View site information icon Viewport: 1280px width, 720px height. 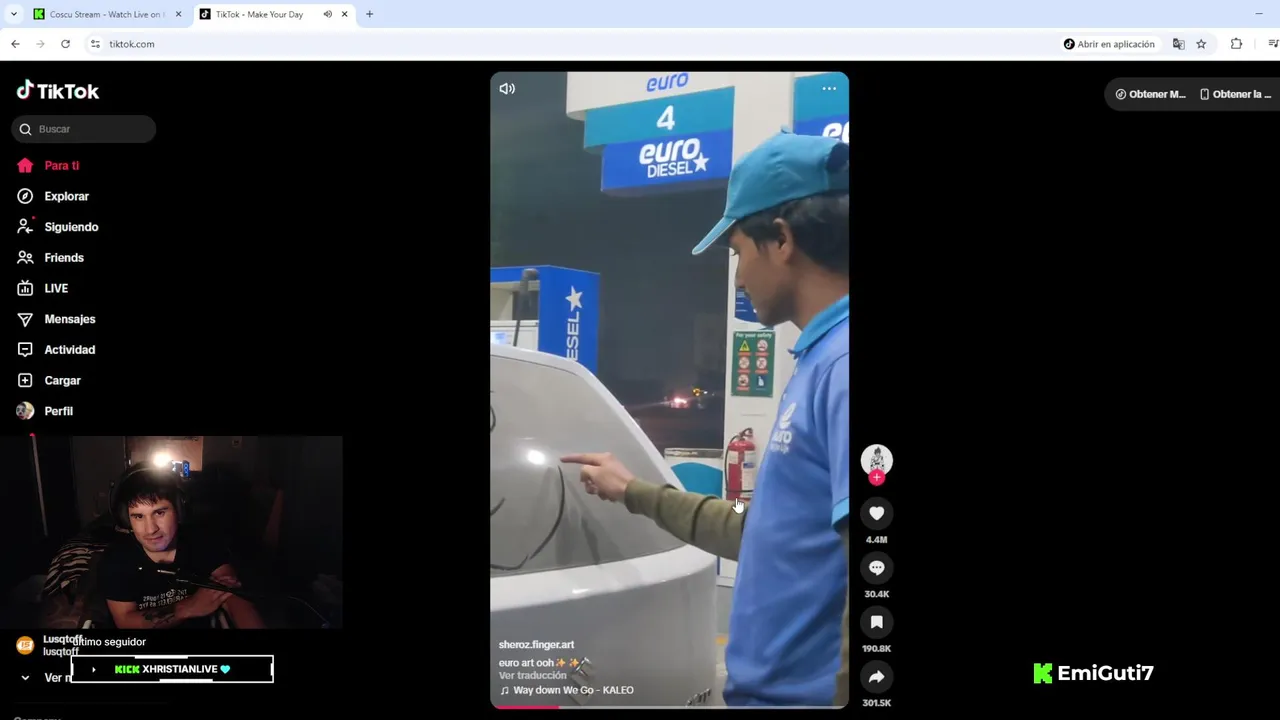tap(95, 44)
